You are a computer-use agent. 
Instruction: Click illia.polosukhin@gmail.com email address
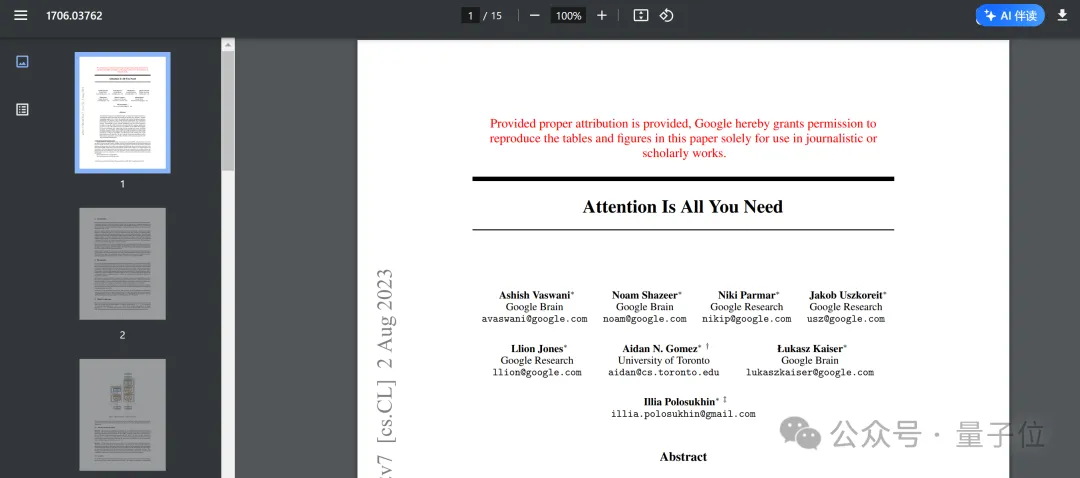tap(683, 414)
